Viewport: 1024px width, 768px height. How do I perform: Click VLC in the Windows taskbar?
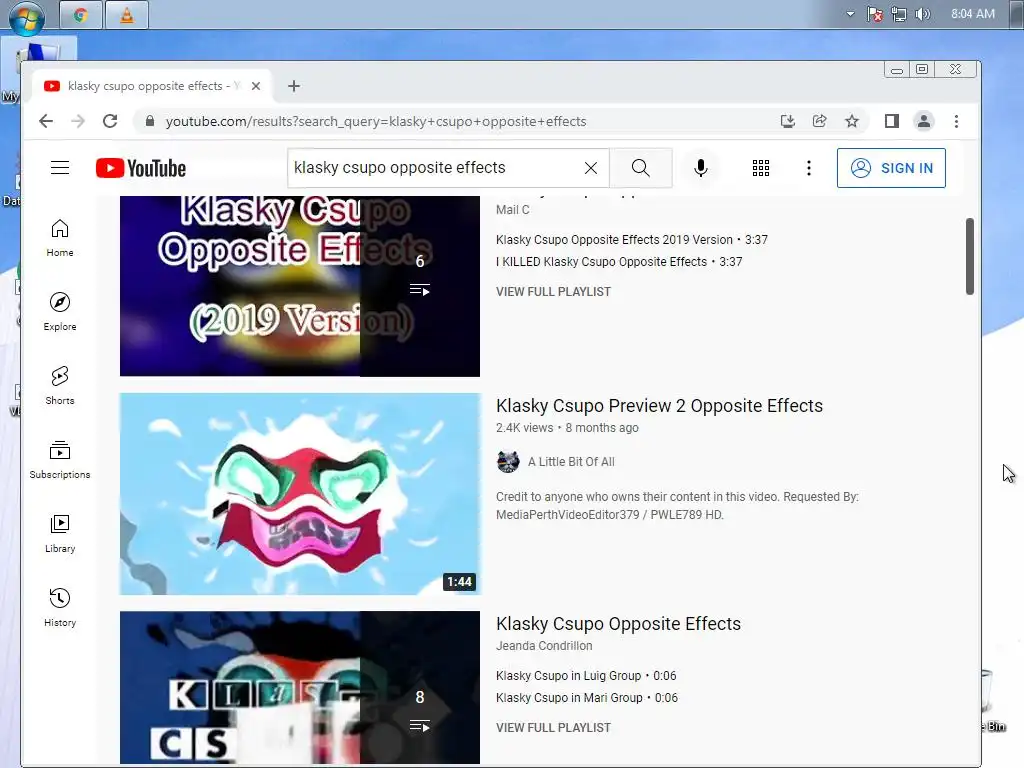pyautogui.click(x=127, y=15)
